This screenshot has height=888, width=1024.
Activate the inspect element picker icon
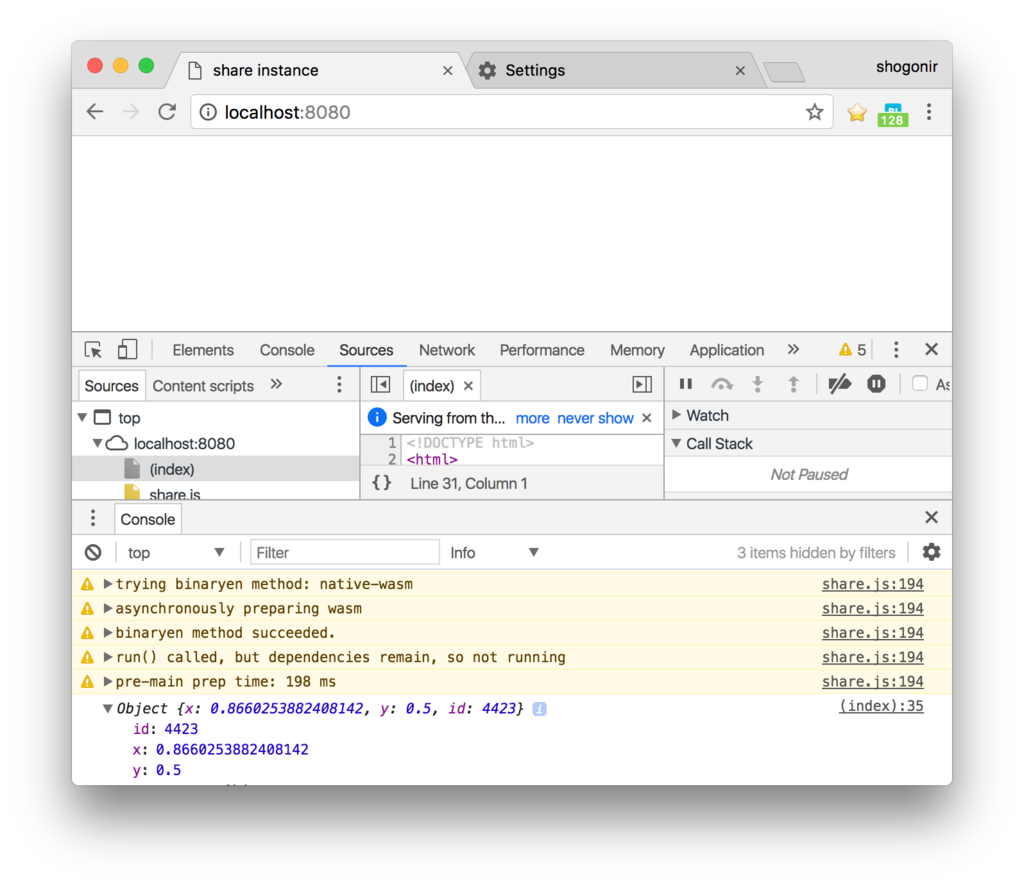pos(93,350)
